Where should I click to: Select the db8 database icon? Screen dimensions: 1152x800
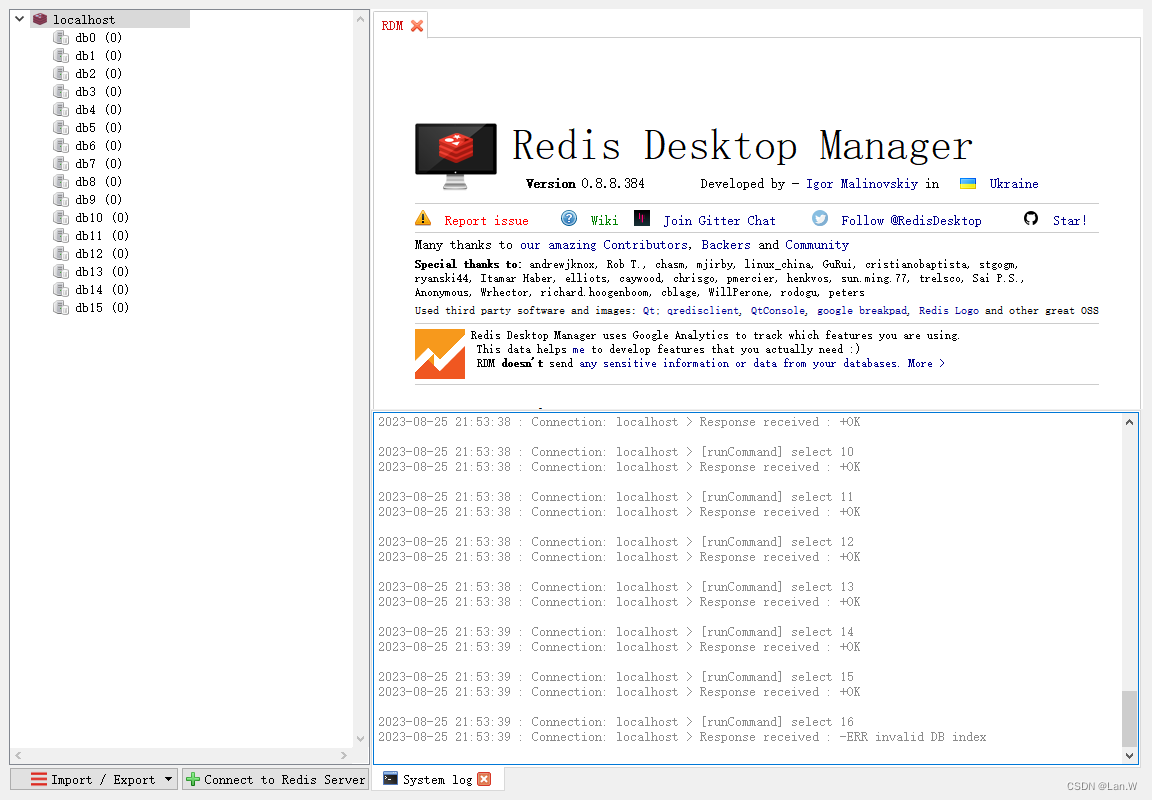61,181
